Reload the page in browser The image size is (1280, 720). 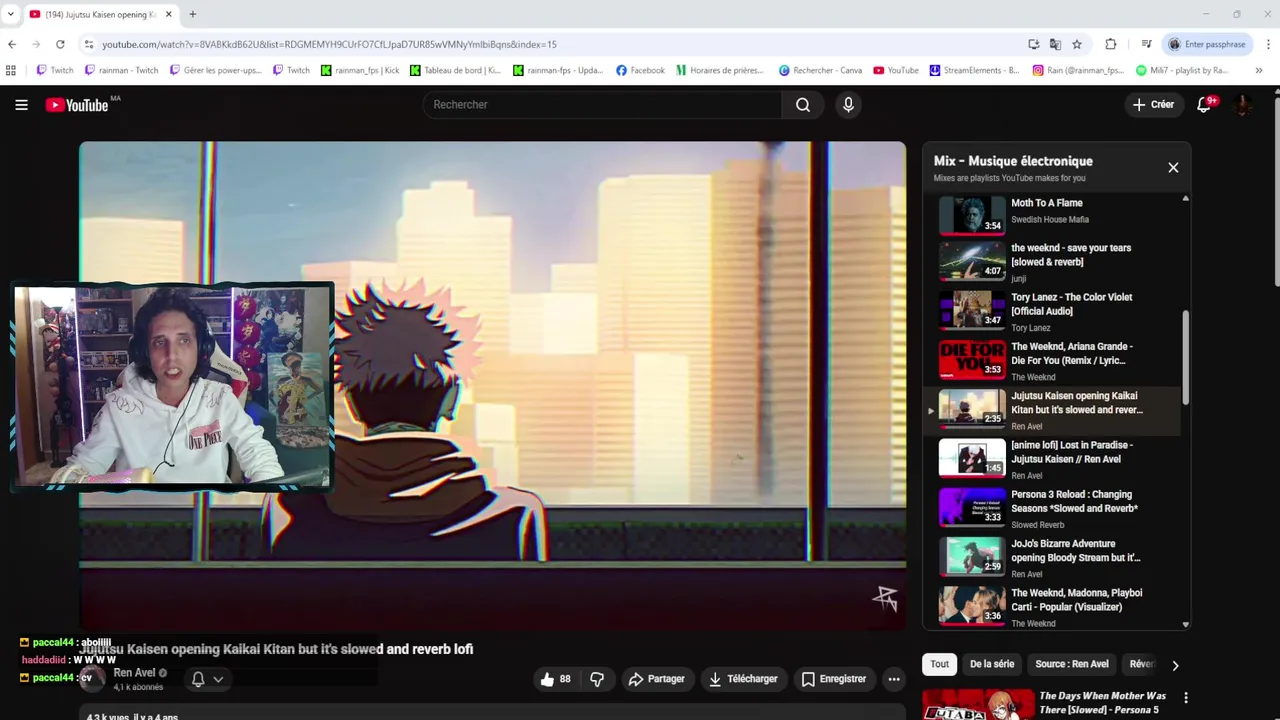pos(60,44)
